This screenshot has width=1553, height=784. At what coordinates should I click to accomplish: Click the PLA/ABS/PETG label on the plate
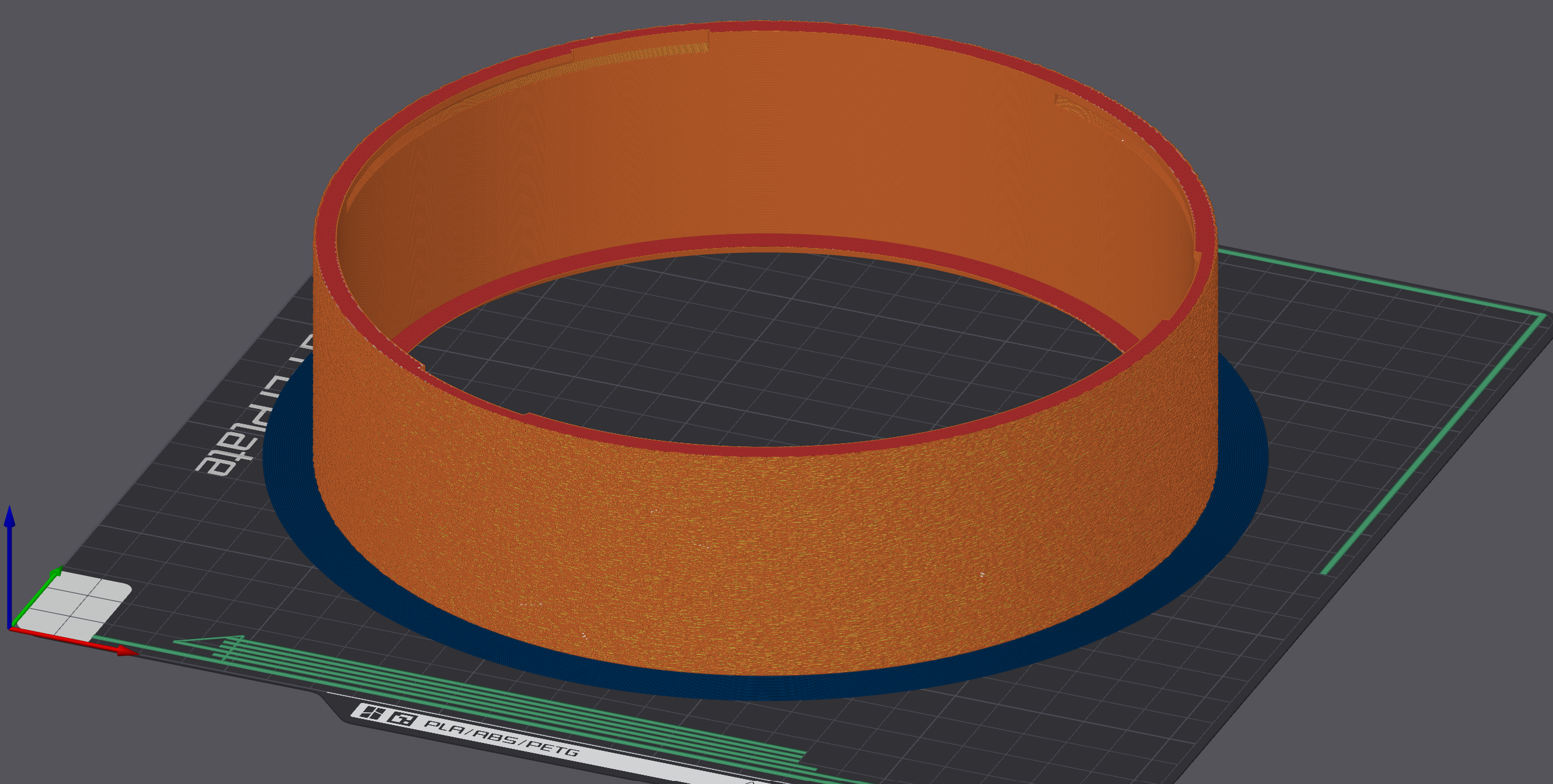502,737
